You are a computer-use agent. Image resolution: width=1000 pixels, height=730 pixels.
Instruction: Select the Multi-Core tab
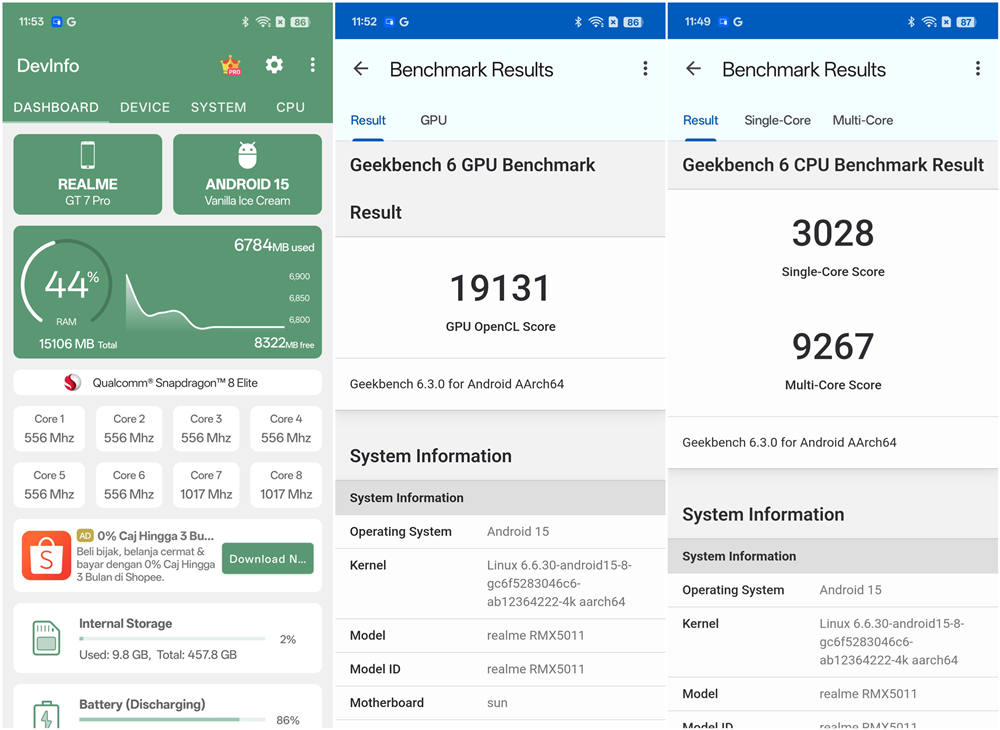coord(862,120)
